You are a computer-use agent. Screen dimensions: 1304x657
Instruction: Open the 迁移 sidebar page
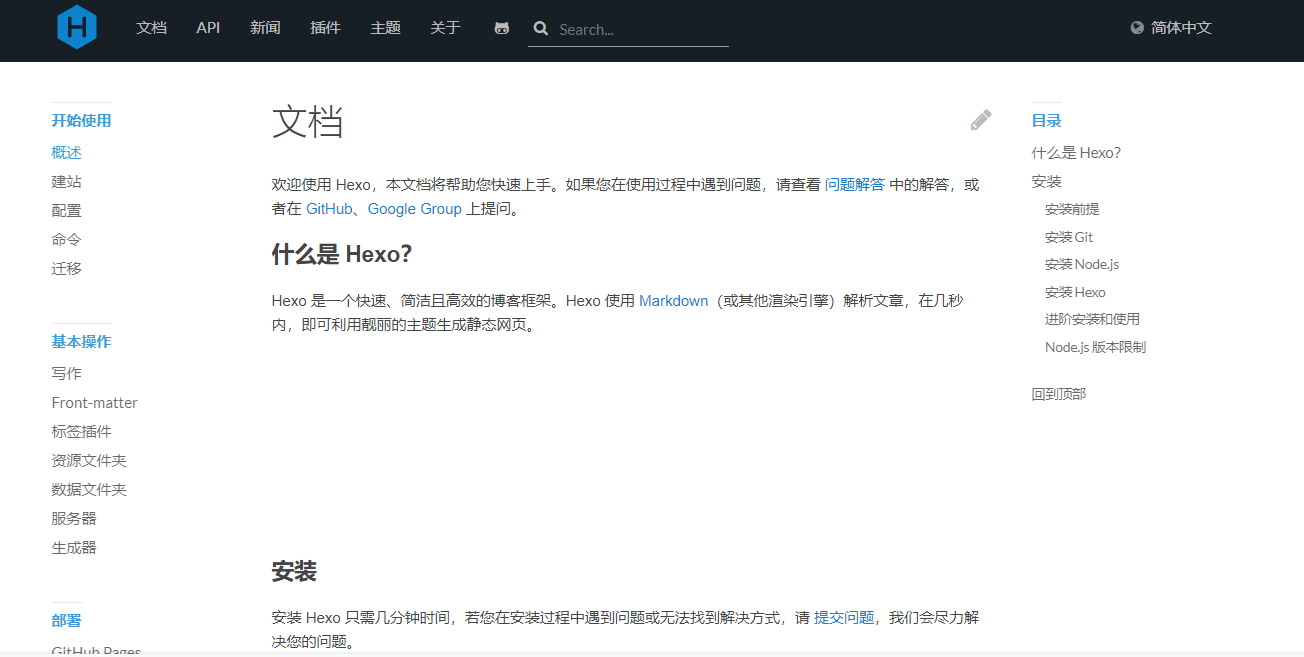point(67,269)
